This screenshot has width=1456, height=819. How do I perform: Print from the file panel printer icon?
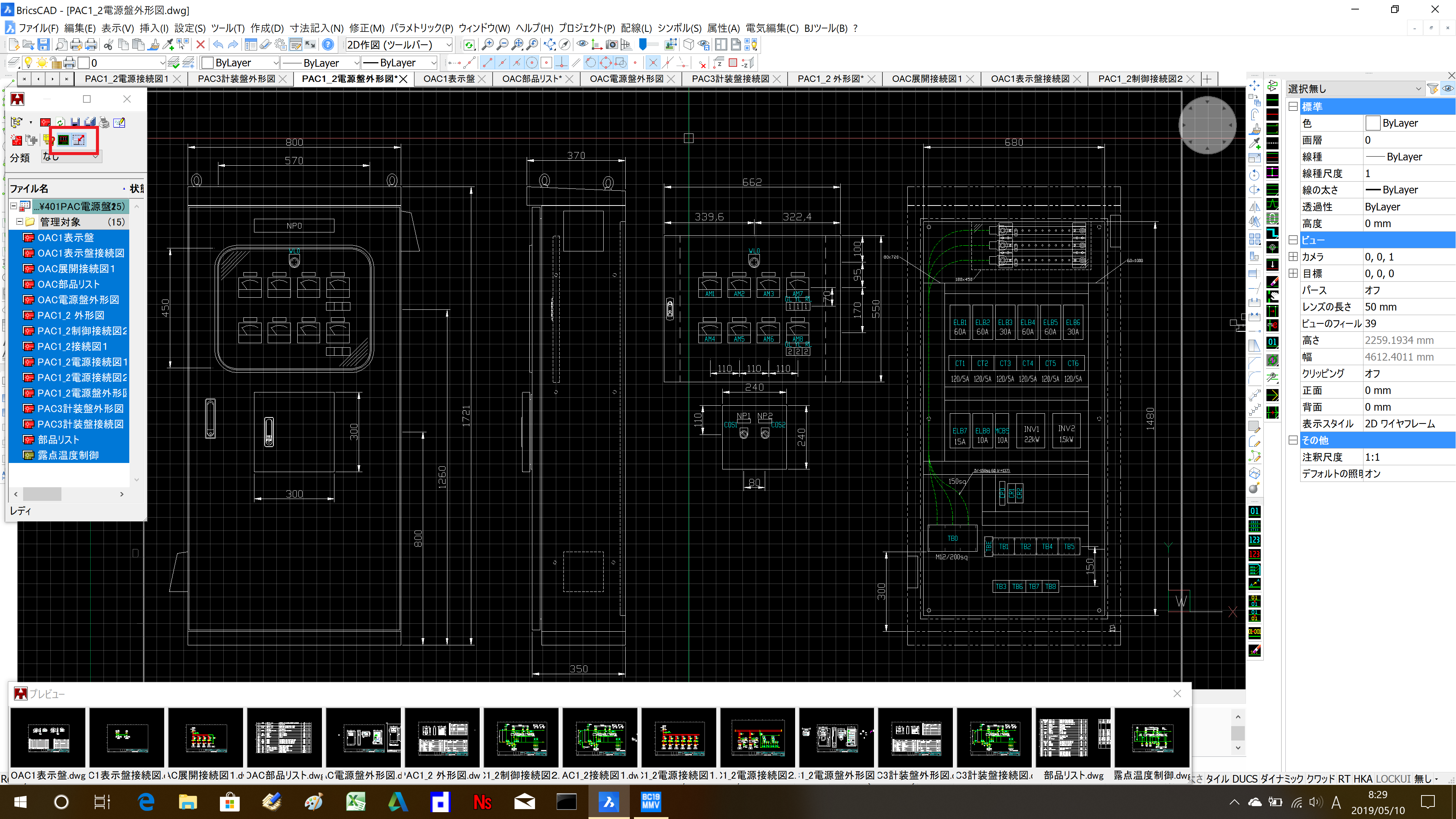point(105,122)
